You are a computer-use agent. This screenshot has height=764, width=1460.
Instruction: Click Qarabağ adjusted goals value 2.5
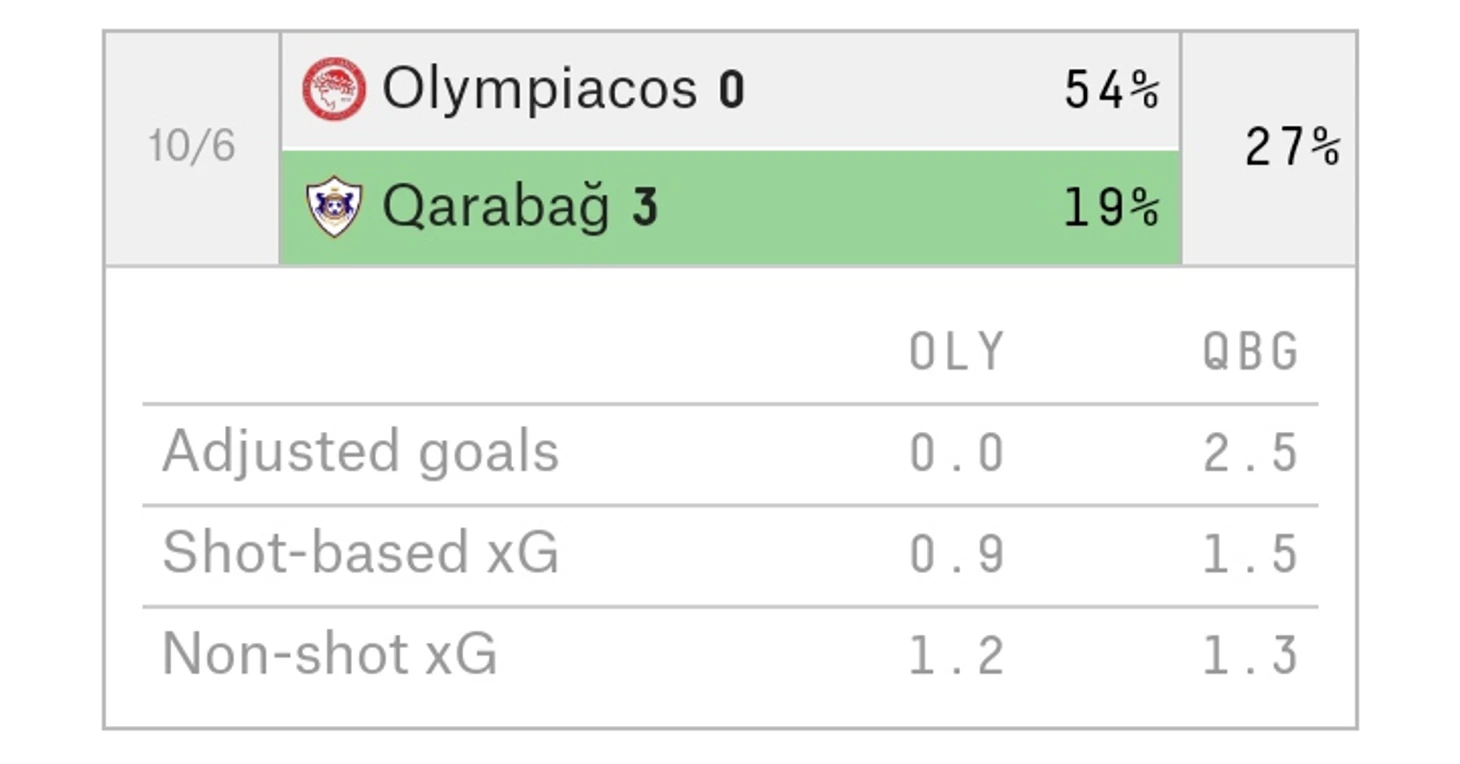[1250, 453]
